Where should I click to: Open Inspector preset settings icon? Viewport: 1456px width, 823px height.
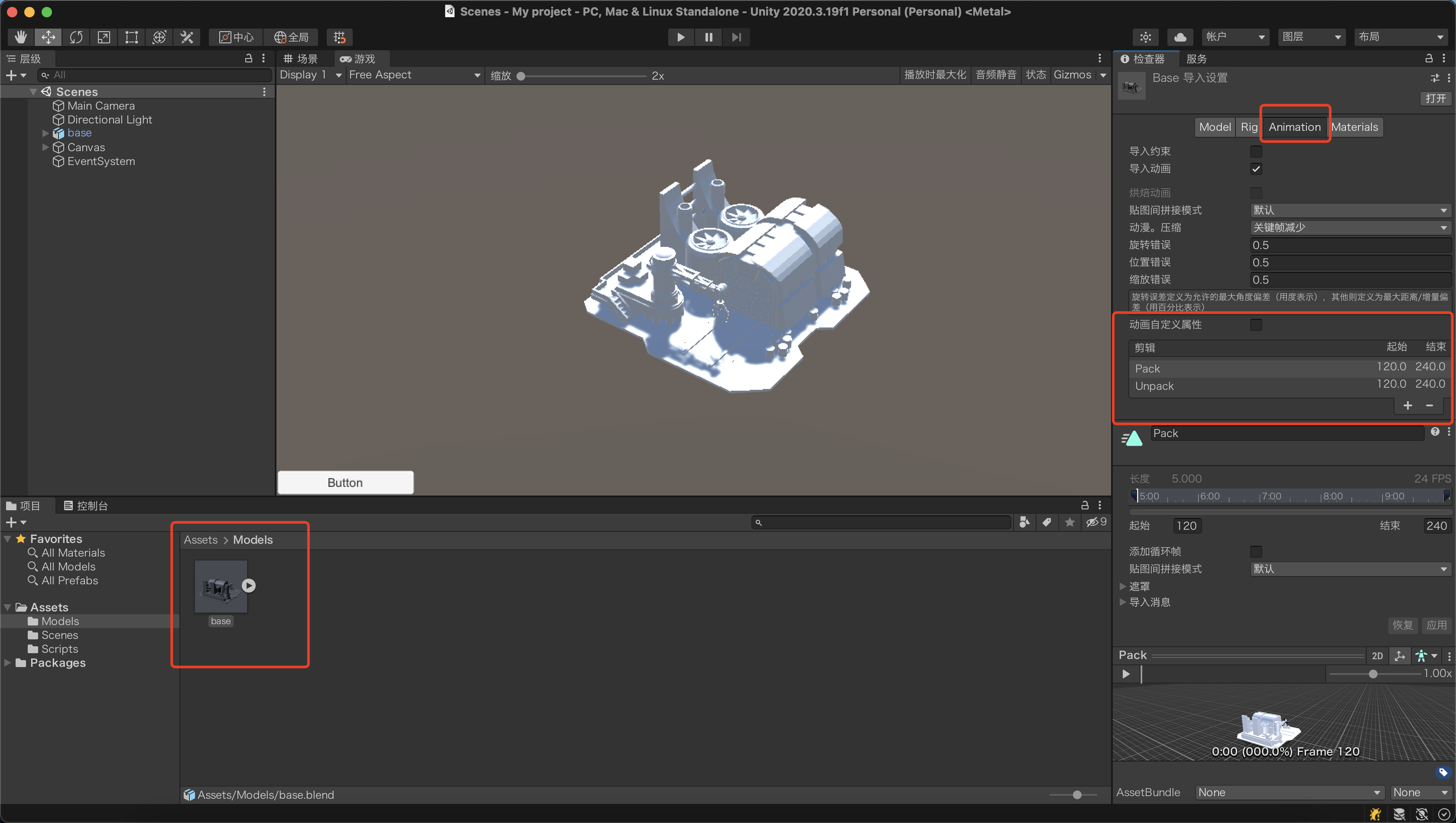1435,78
